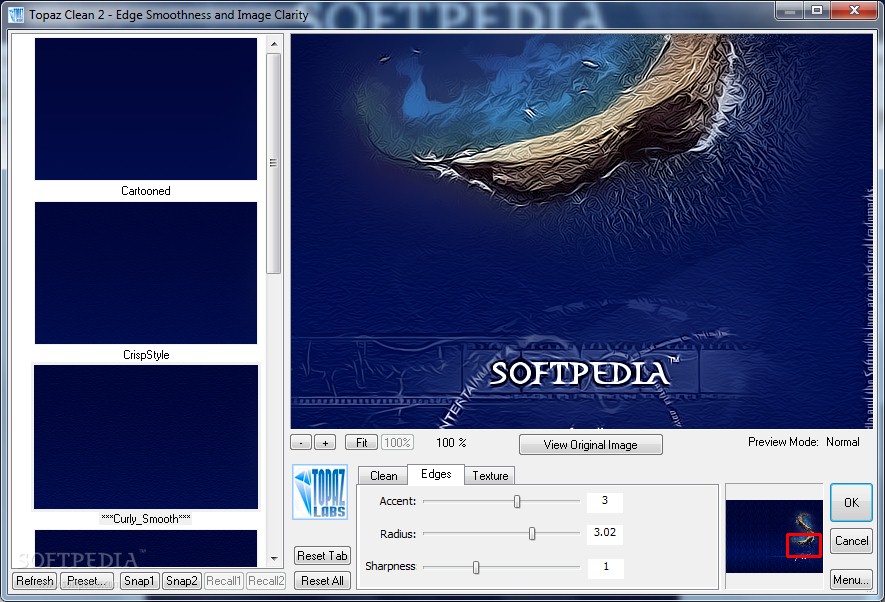The width and height of the screenshot is (885, 602).
Task: Select the Curly_Smooth preset thumbnail
Action: 146,437
